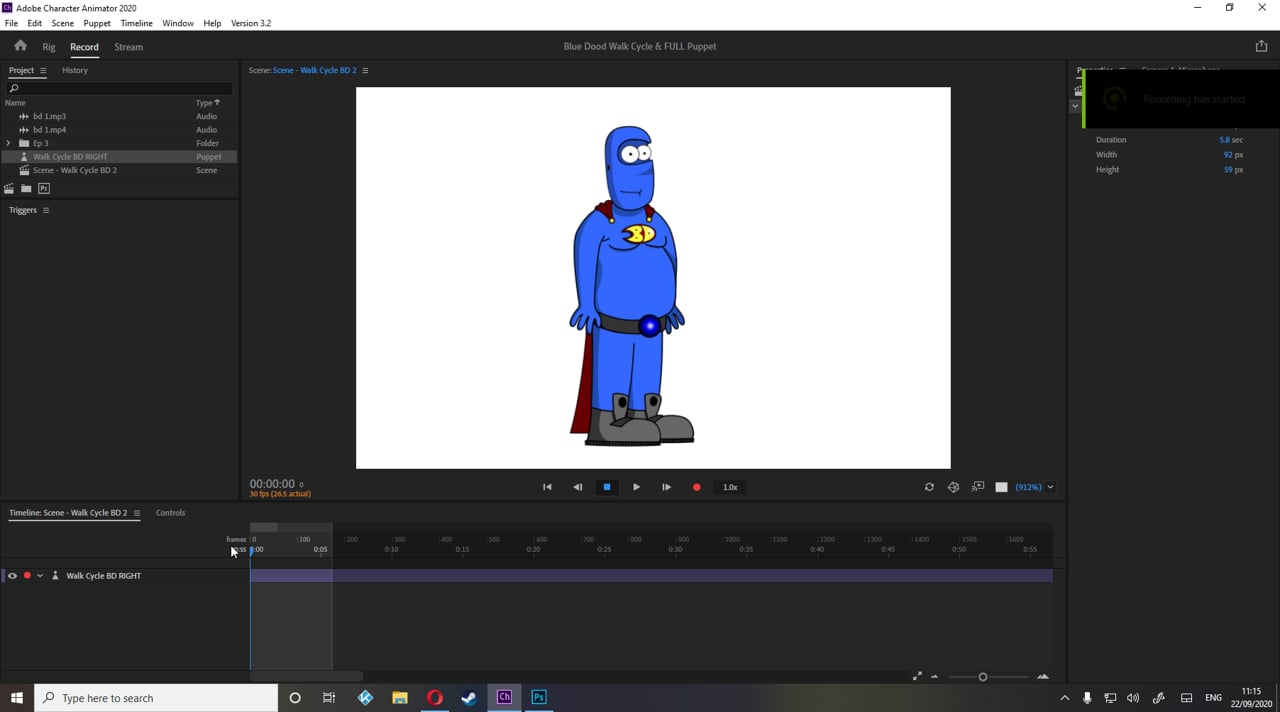Switch to the Record workspace
Image resolution: width=1280 pixels, height=712 pixels.
pos(84,47)
